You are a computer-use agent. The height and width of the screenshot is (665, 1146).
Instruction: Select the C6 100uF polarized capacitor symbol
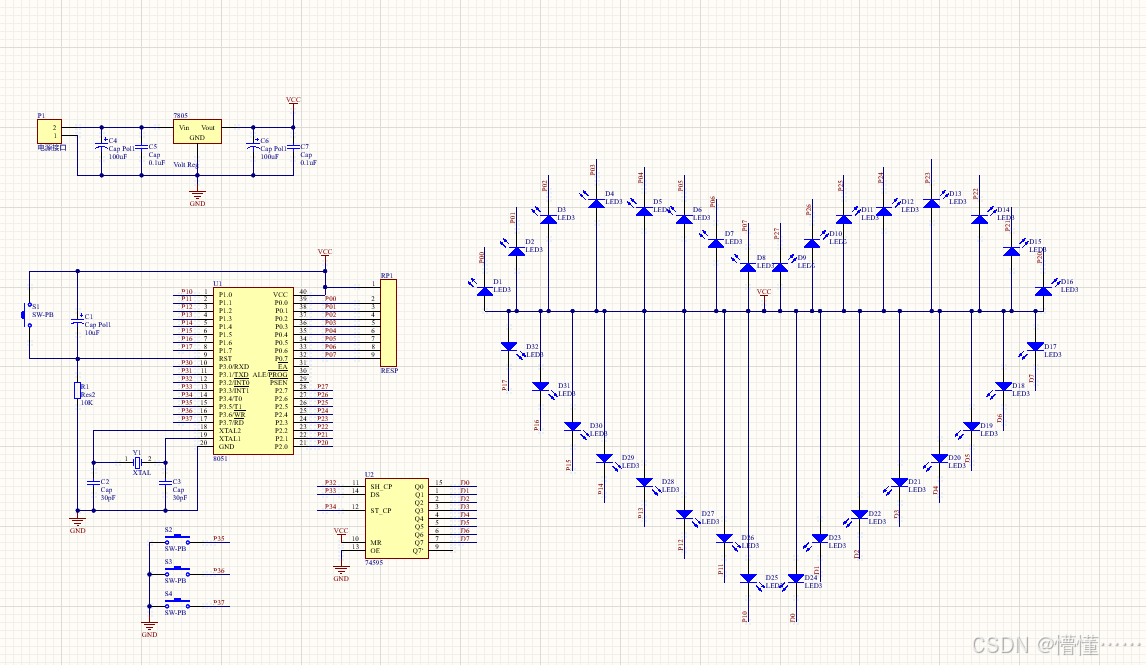pos(254,146)
